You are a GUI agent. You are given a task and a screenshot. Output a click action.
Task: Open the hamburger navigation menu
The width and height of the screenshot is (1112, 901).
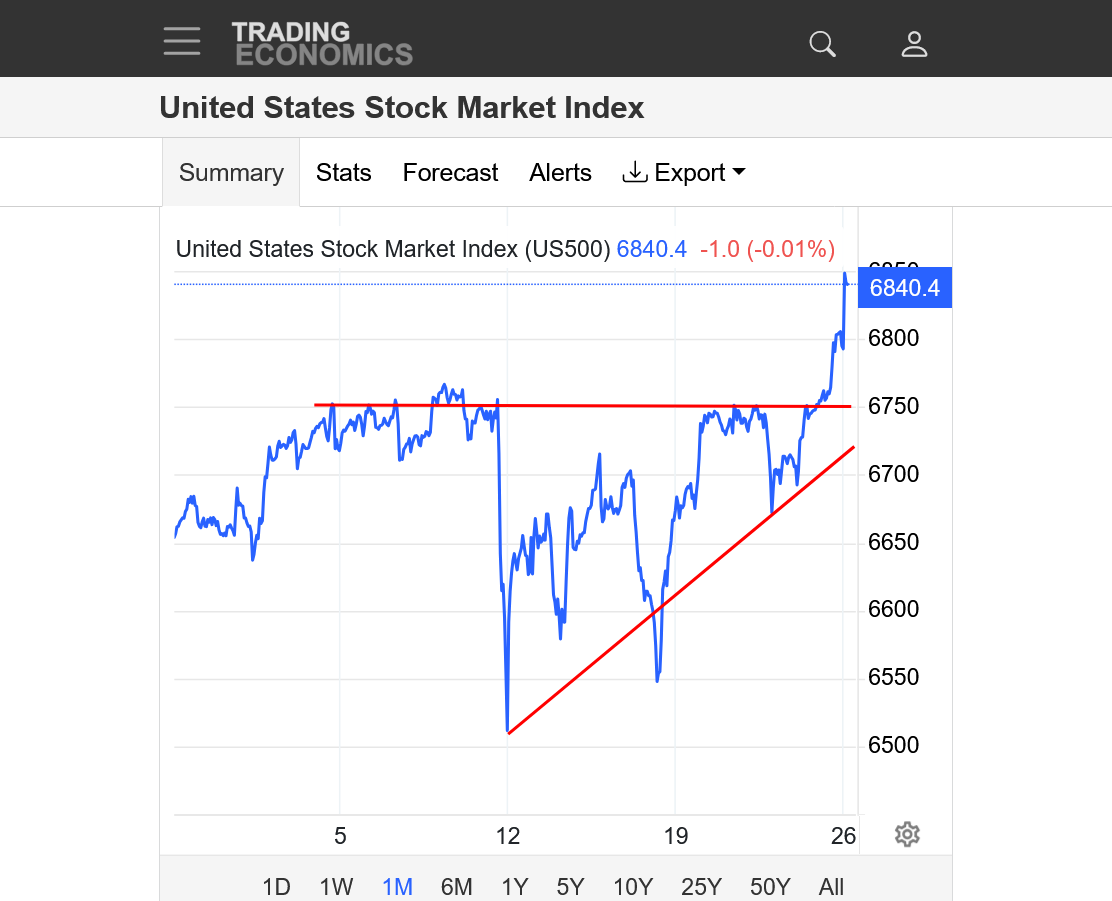[x=182, y=41]
